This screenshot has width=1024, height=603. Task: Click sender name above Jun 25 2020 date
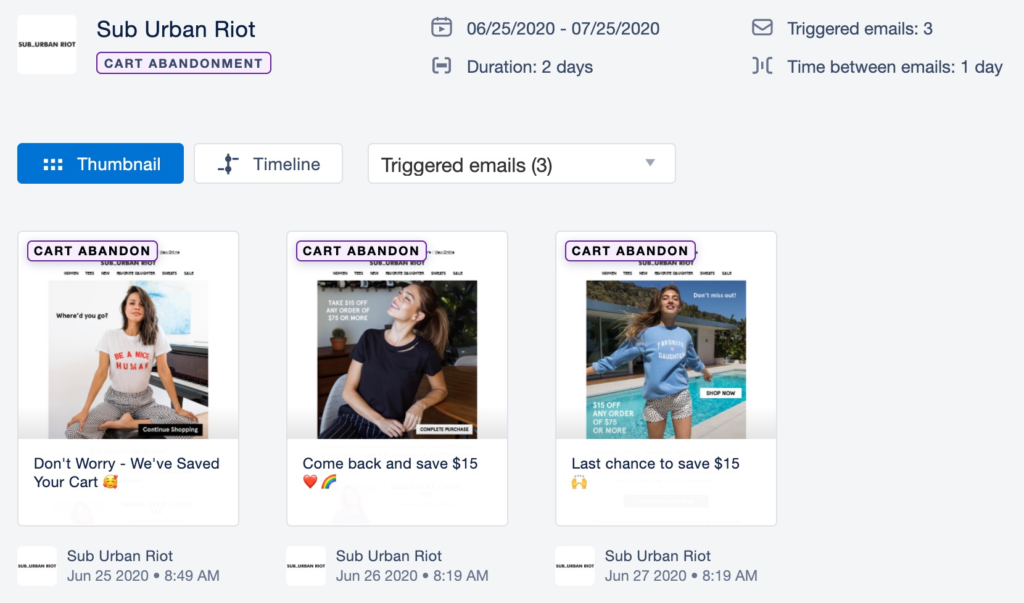[x=120, y=556]
